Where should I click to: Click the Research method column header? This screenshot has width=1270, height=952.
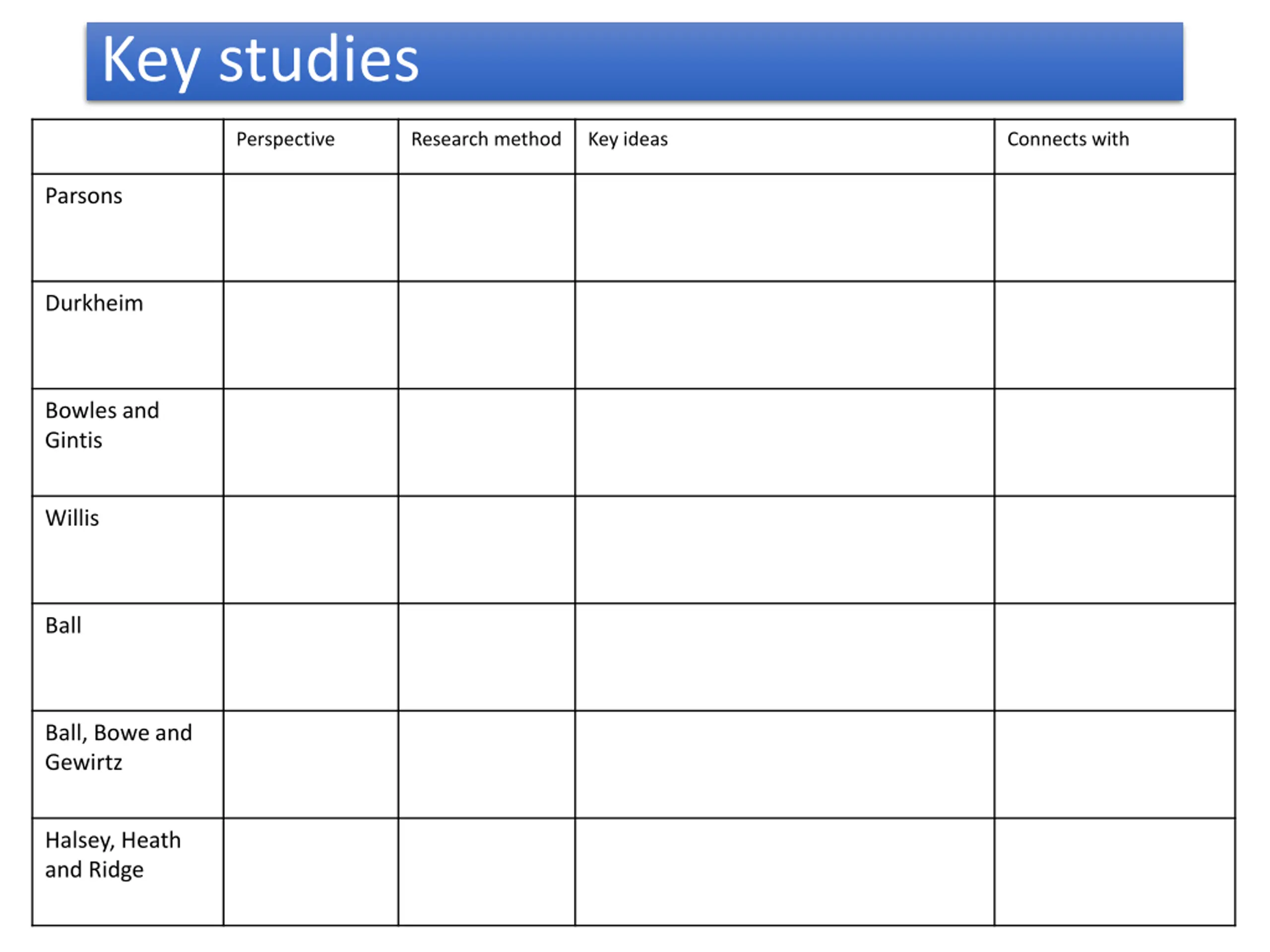click(x=486, y=139)
